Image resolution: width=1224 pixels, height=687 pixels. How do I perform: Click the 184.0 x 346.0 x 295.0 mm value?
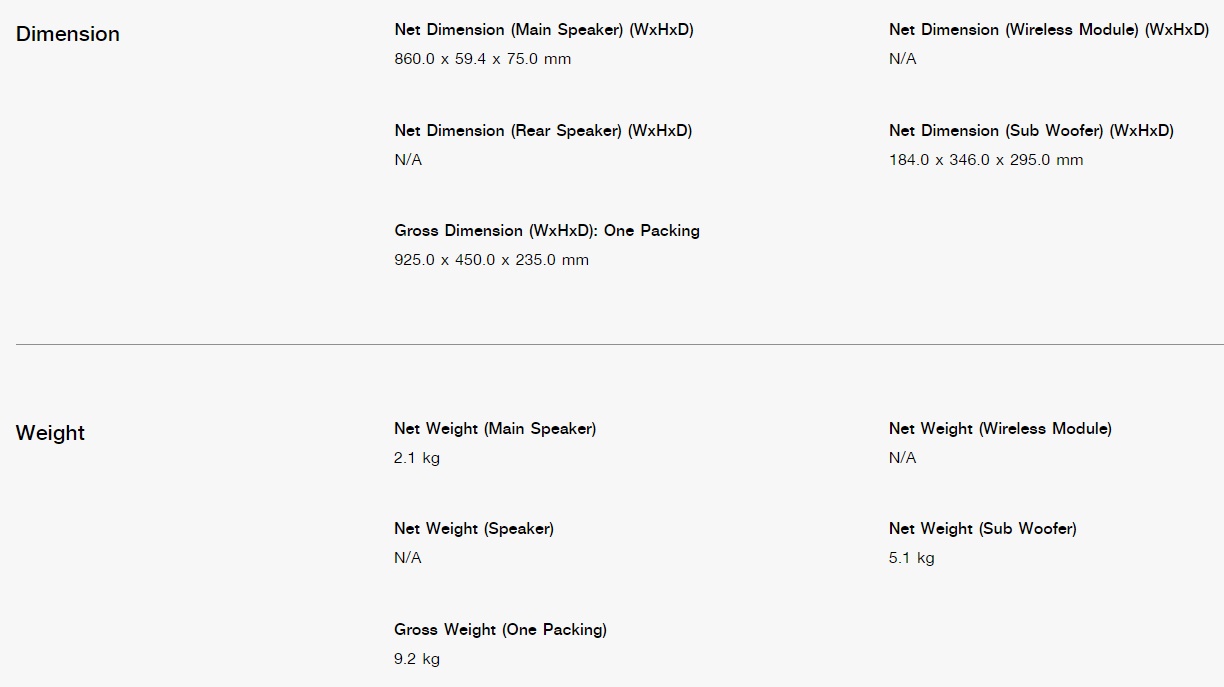click(x=986, y=160)
